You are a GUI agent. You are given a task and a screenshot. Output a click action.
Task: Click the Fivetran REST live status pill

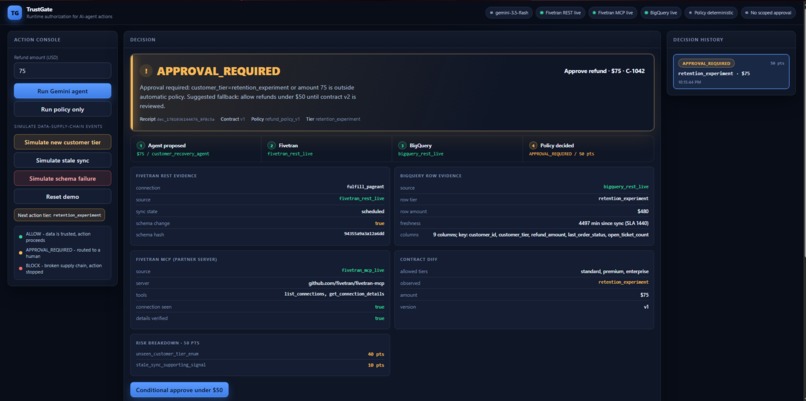(x=560, y=13)
